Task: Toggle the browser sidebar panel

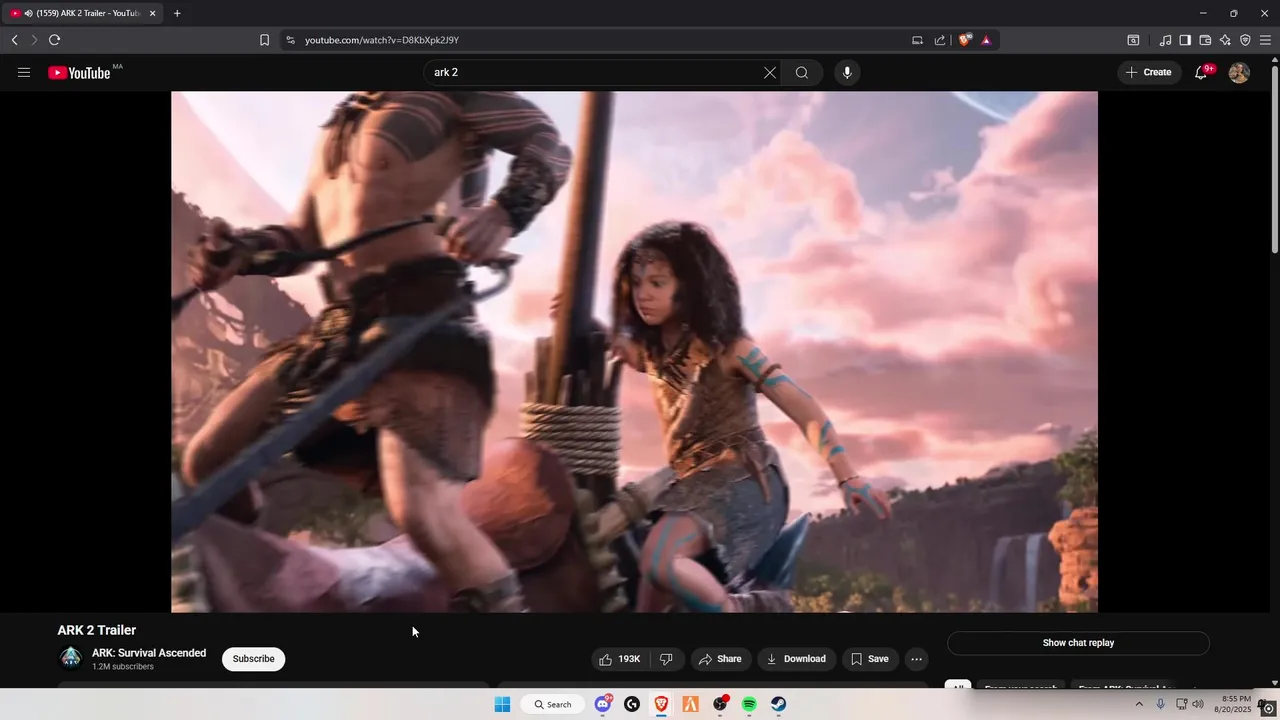Action: click(1185, 40)
